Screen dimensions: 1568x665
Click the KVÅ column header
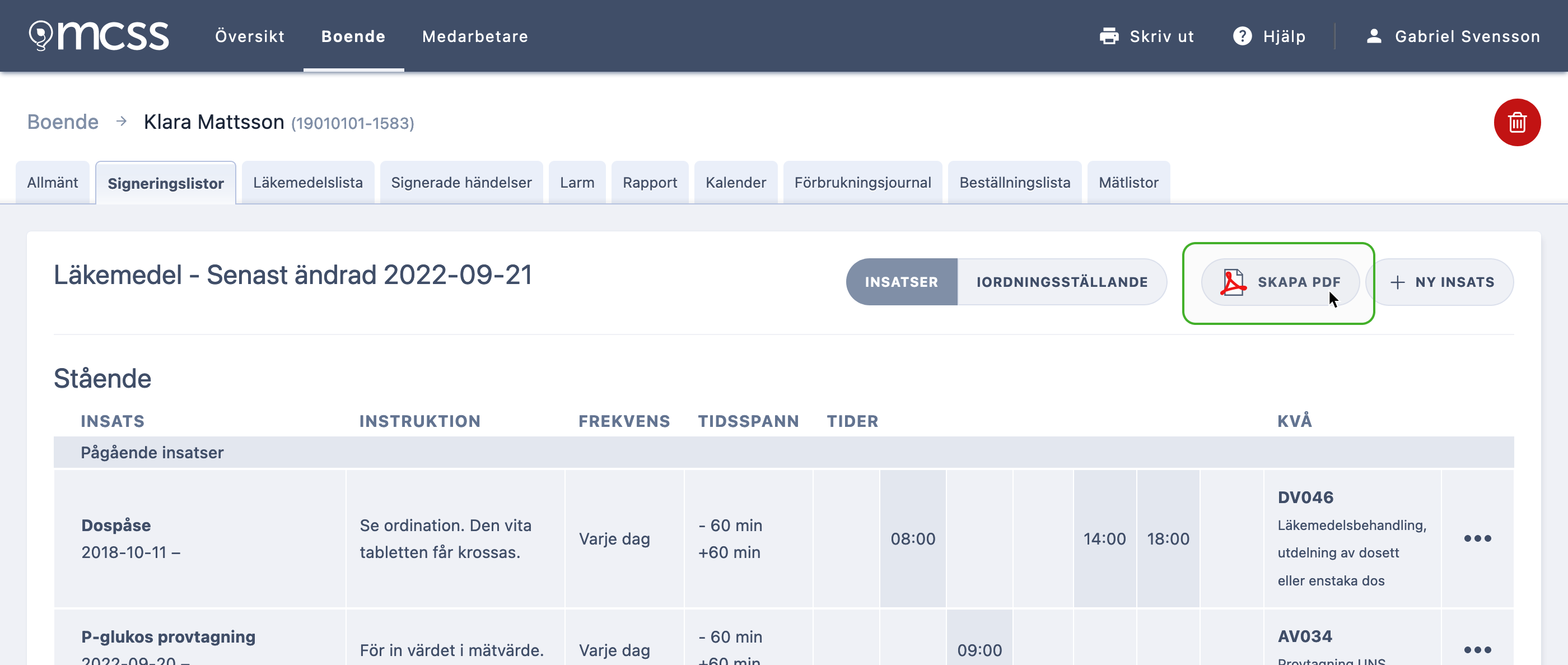pos(1294,421)
